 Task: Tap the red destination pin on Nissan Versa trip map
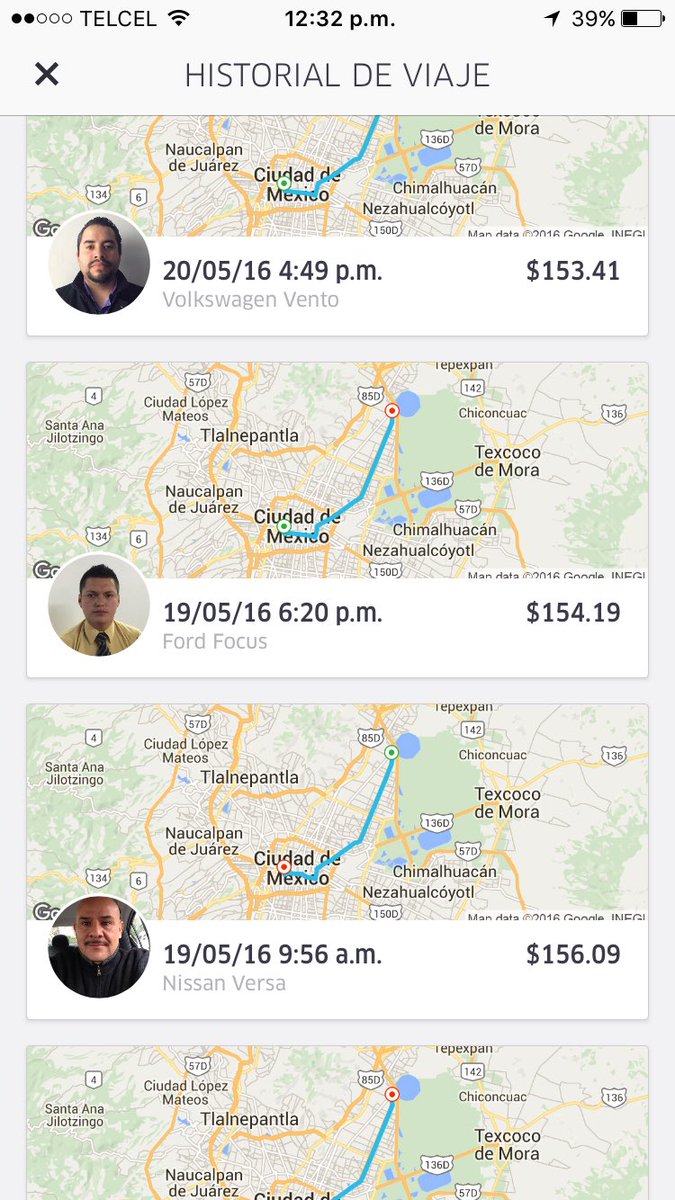pos(284,868)
